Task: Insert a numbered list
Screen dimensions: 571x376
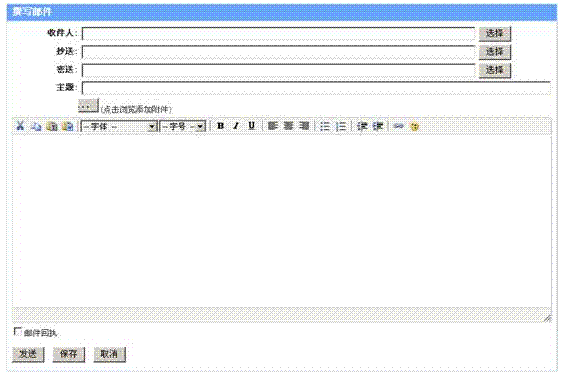Action: point(341,126)
